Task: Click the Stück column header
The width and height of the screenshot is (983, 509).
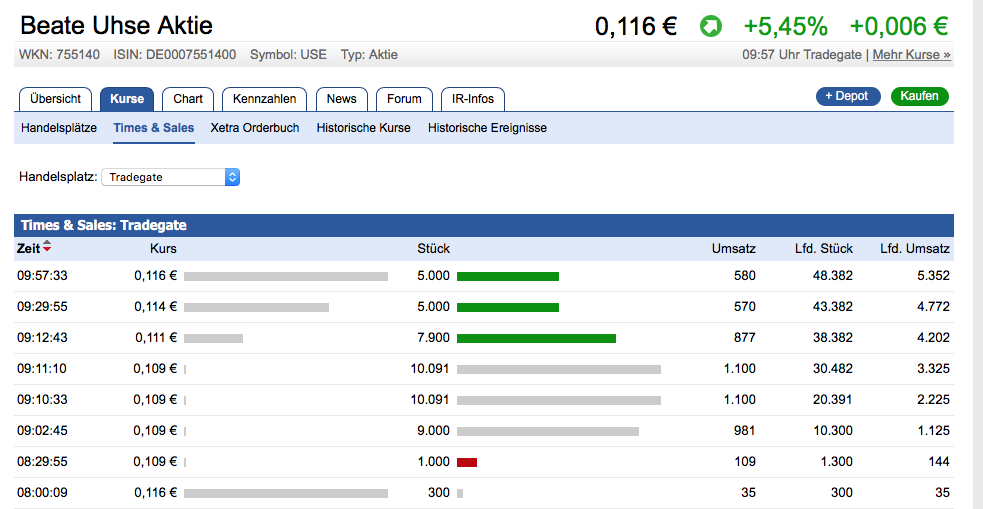Action: pos(434,248)
